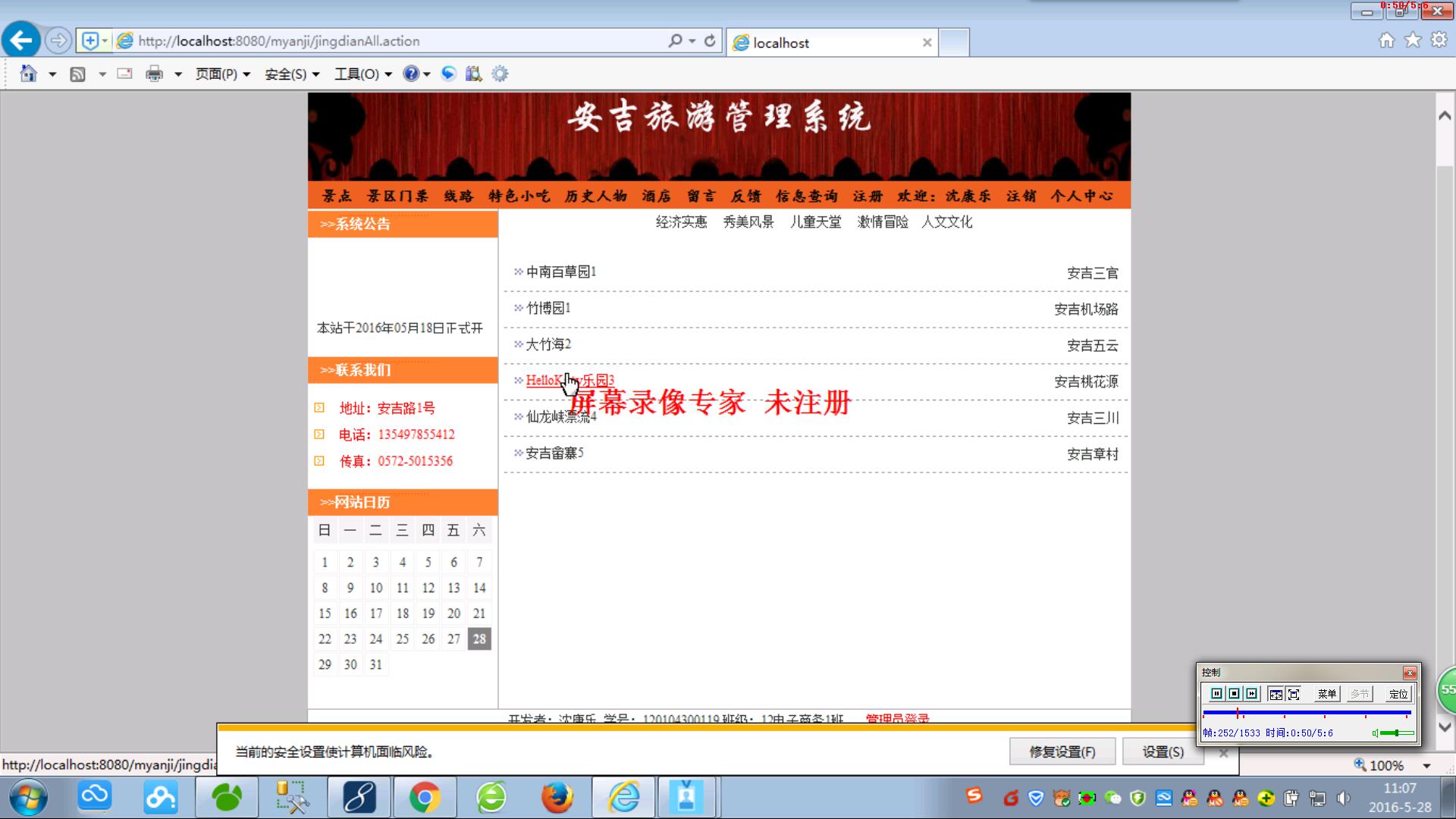
Task: Pause playback in the 控制 panel
Action: pyautogui.click(x=1216, y=694)
